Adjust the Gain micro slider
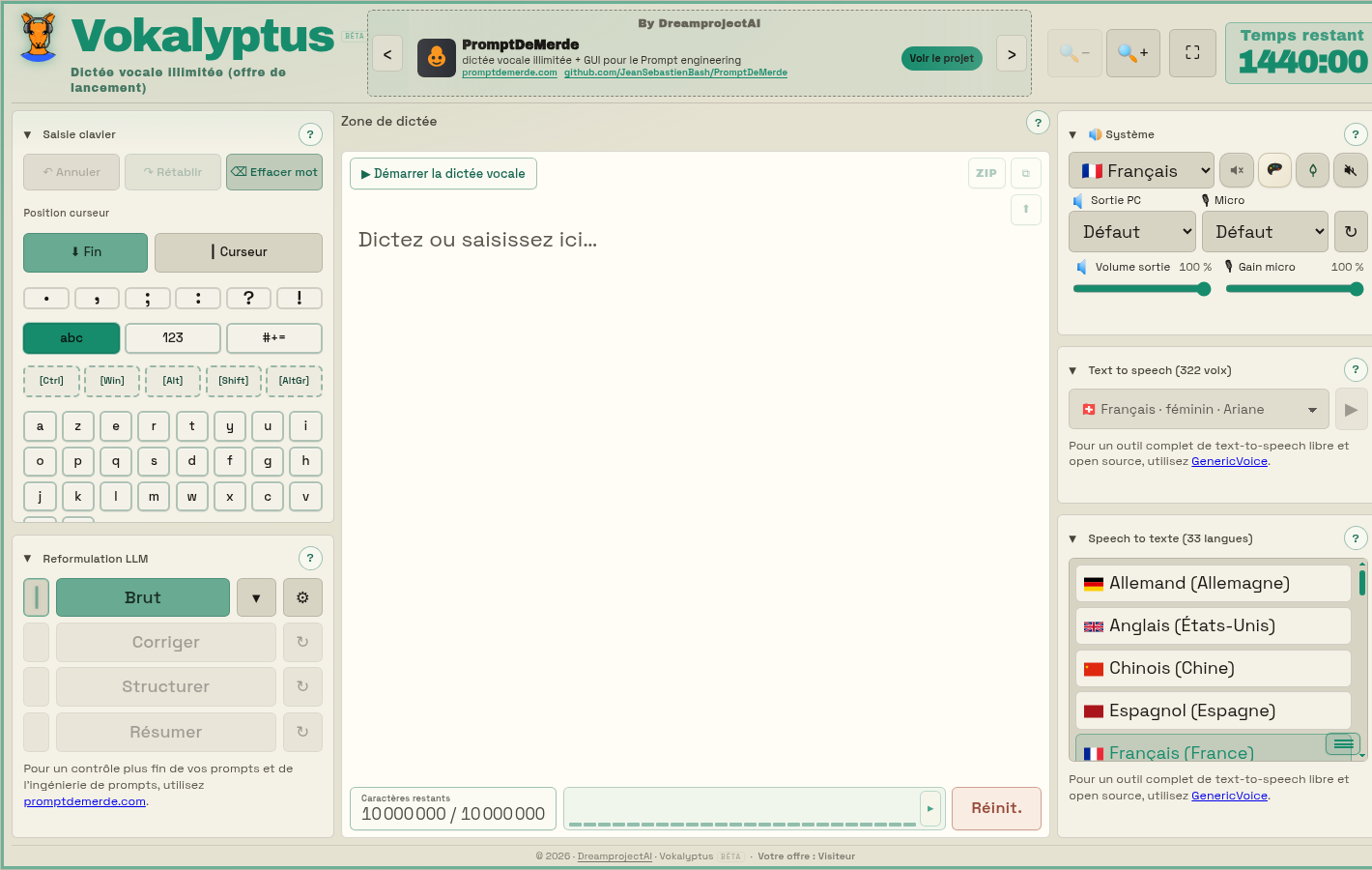Viewport: 1372px width, 870px height. 1295,289
